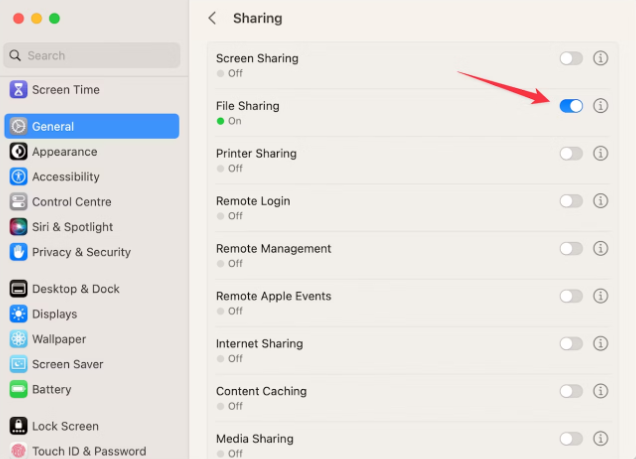
Task: Open info for Internet Sharing
Action: 600,343
